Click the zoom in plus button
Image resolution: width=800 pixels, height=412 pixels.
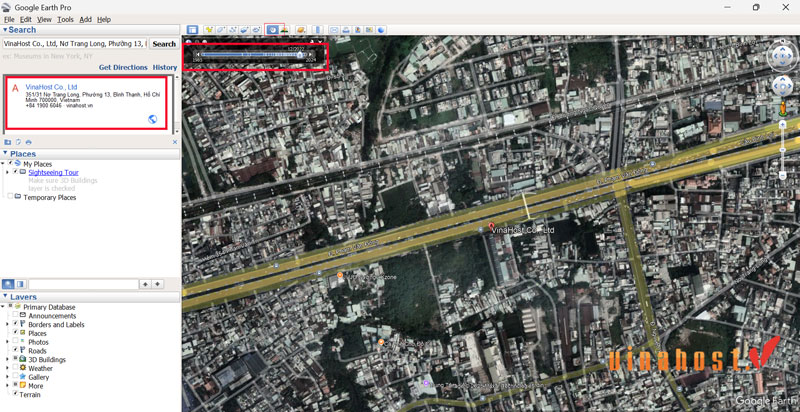[x=782, y=125]
